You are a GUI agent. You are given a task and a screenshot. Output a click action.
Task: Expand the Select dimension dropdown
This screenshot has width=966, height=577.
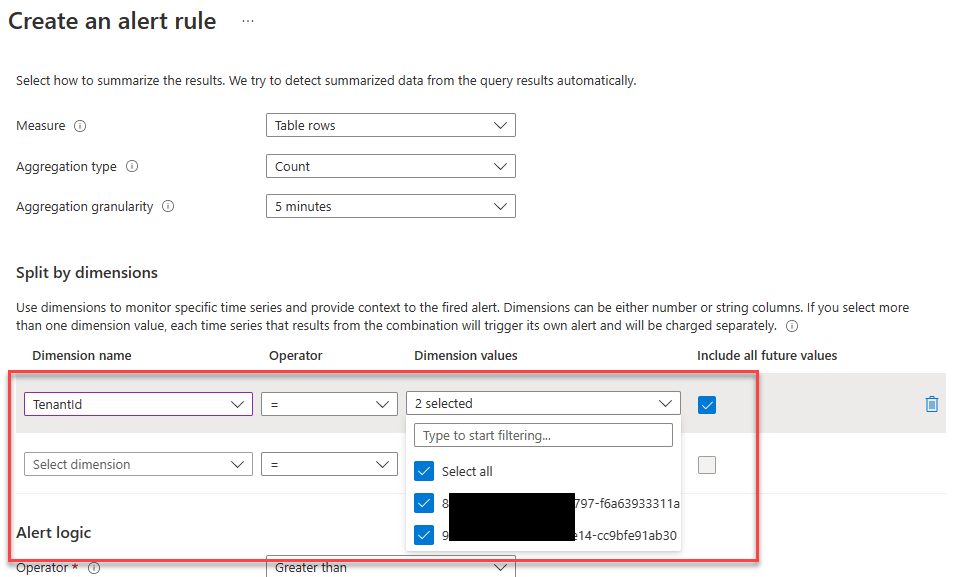[138, 465]
